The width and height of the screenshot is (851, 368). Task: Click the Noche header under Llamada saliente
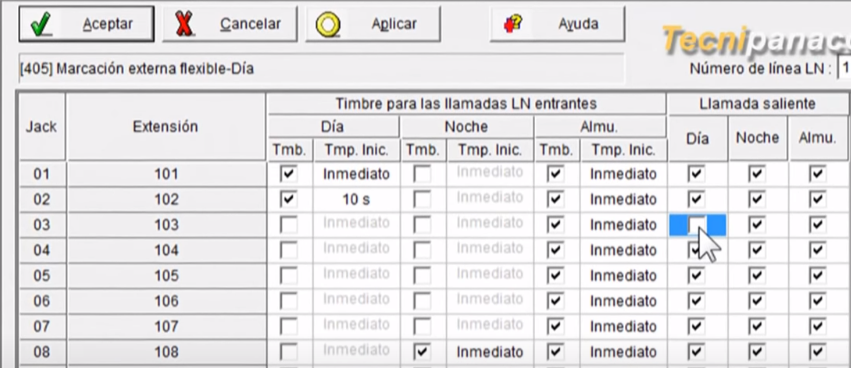[x=757, y=138]
